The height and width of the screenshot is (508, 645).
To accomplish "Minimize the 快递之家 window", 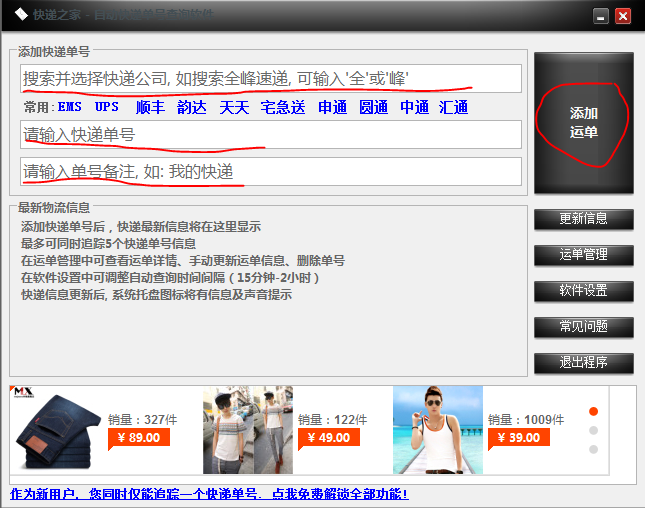I will [601, 16].
